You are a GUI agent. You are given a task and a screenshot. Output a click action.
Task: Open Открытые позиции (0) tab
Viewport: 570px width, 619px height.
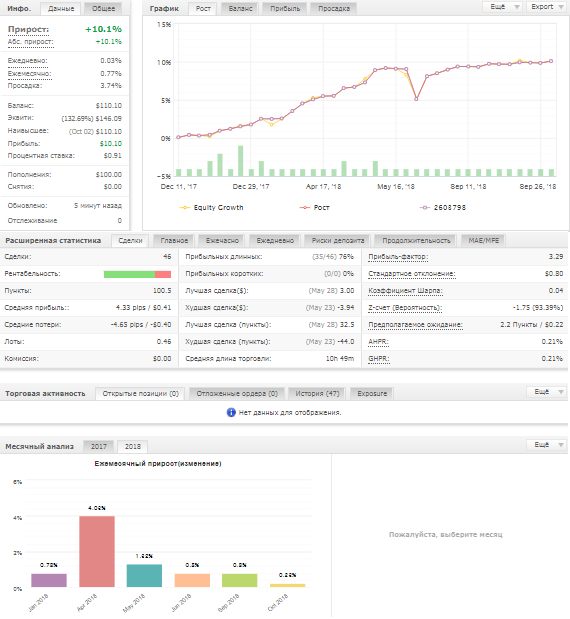point(140,394)
